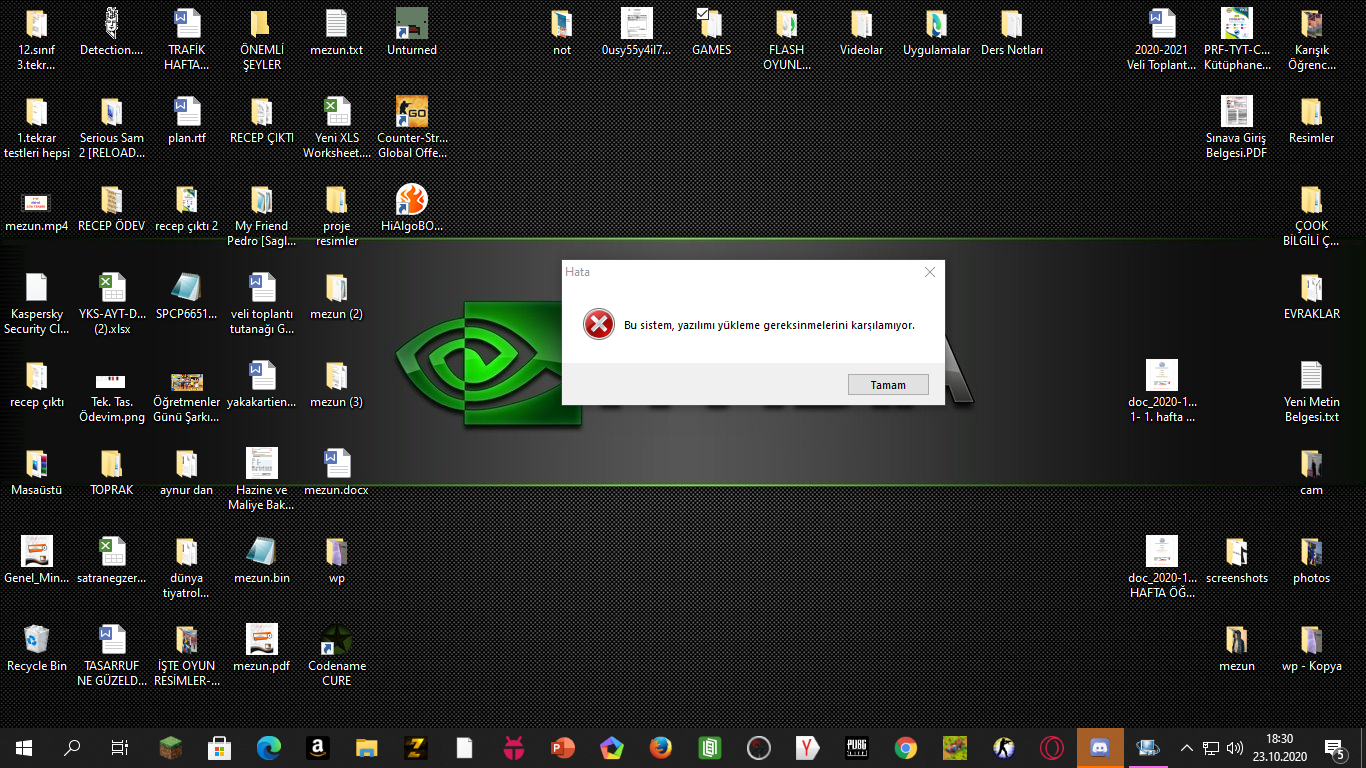1366x768 pixels.
Task: Open Microsoft Store from the taskbar
Action: click(220, 747)
